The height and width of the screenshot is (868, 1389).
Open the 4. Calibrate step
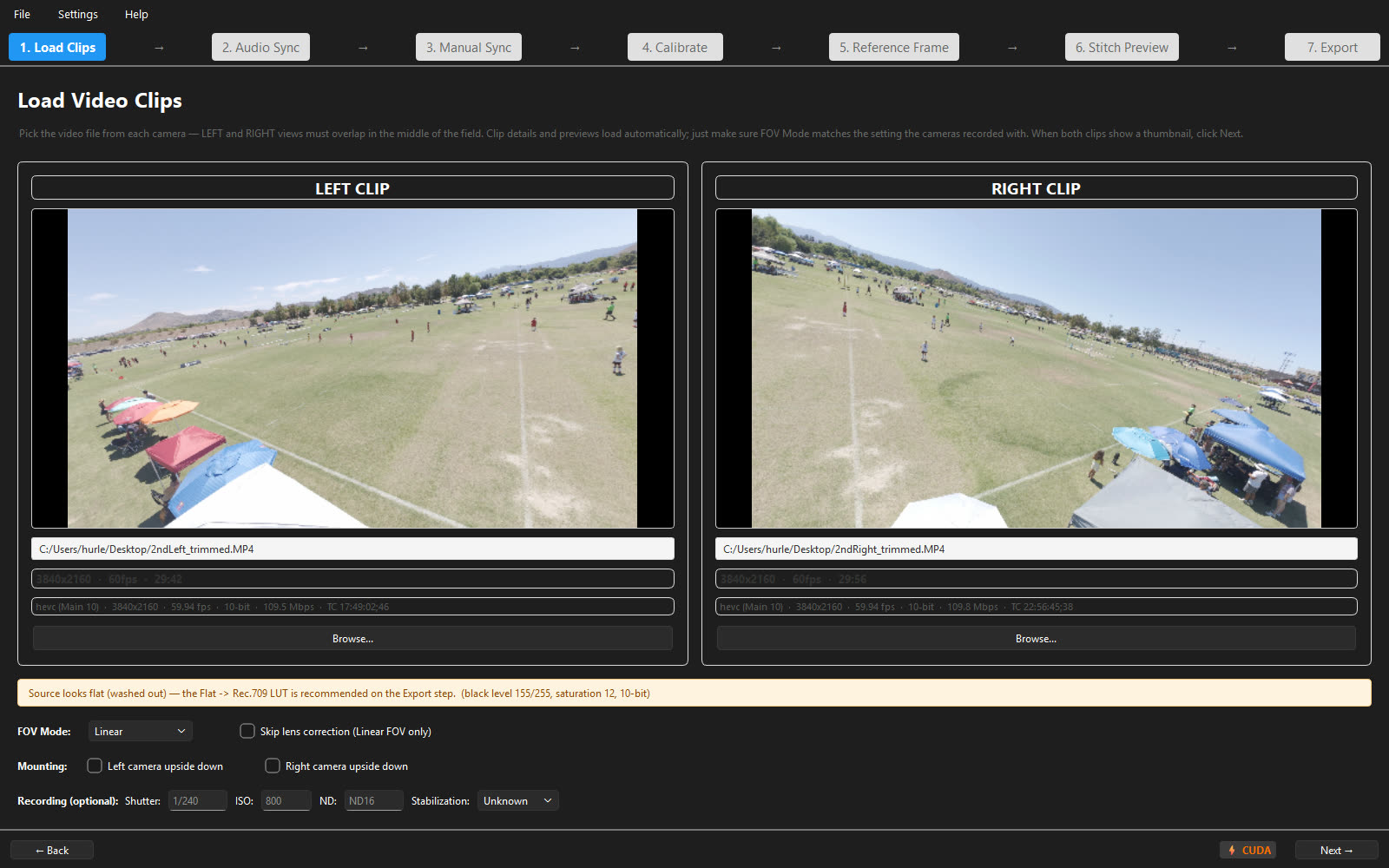pyautogui.click(x=675, y=47)
